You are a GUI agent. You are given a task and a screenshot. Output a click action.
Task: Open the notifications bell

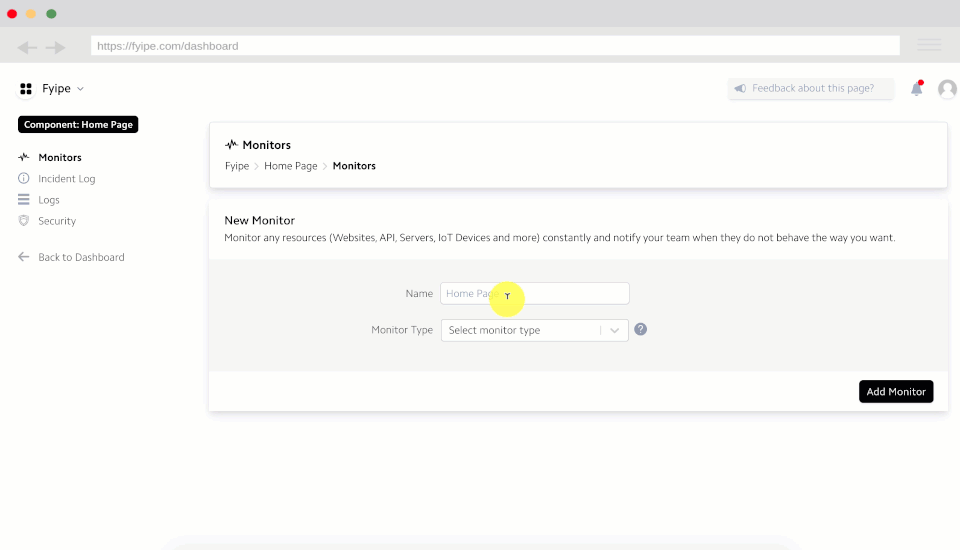[917, 88]
